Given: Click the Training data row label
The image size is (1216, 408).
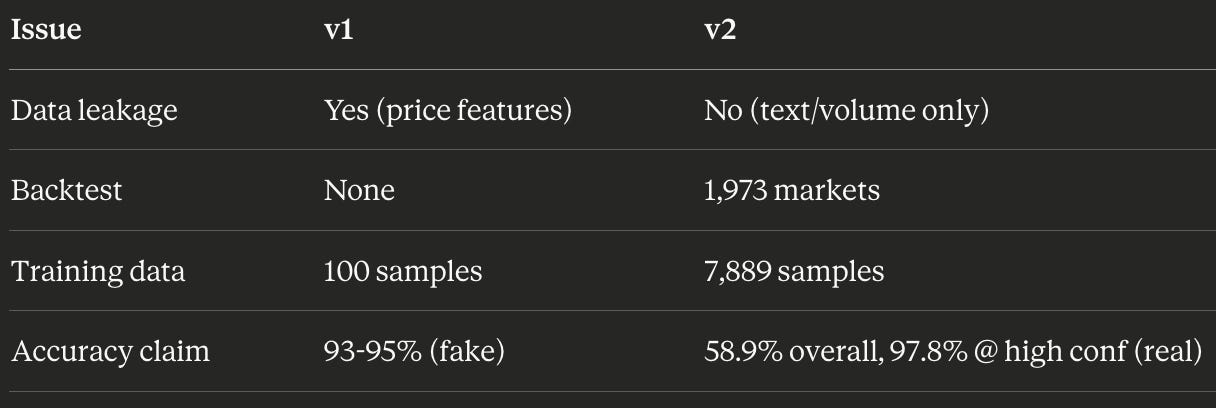Looking at the screenshot, I should tap(98, 271).
